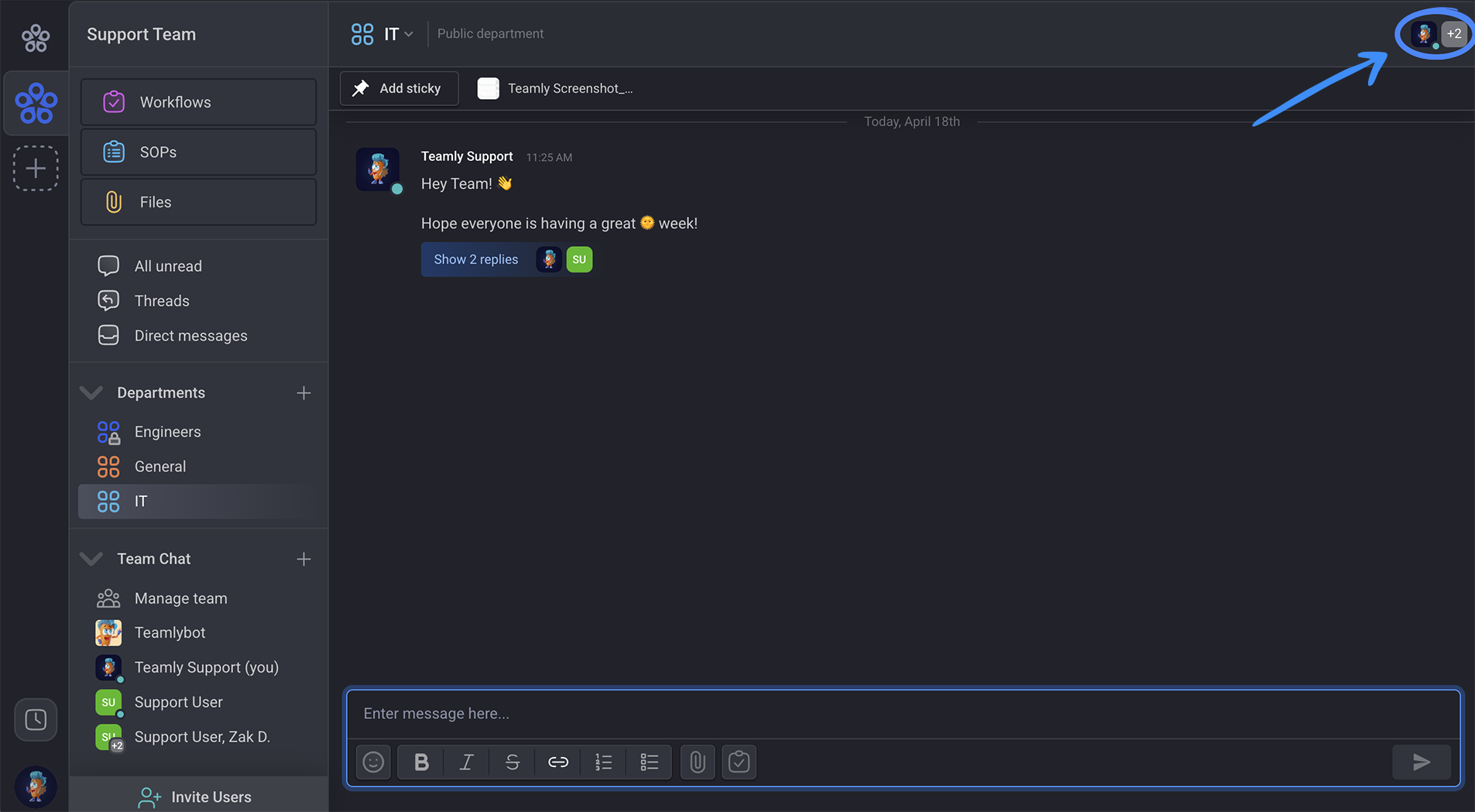Attach a file with paperclip icon

[x=698, y=762]
